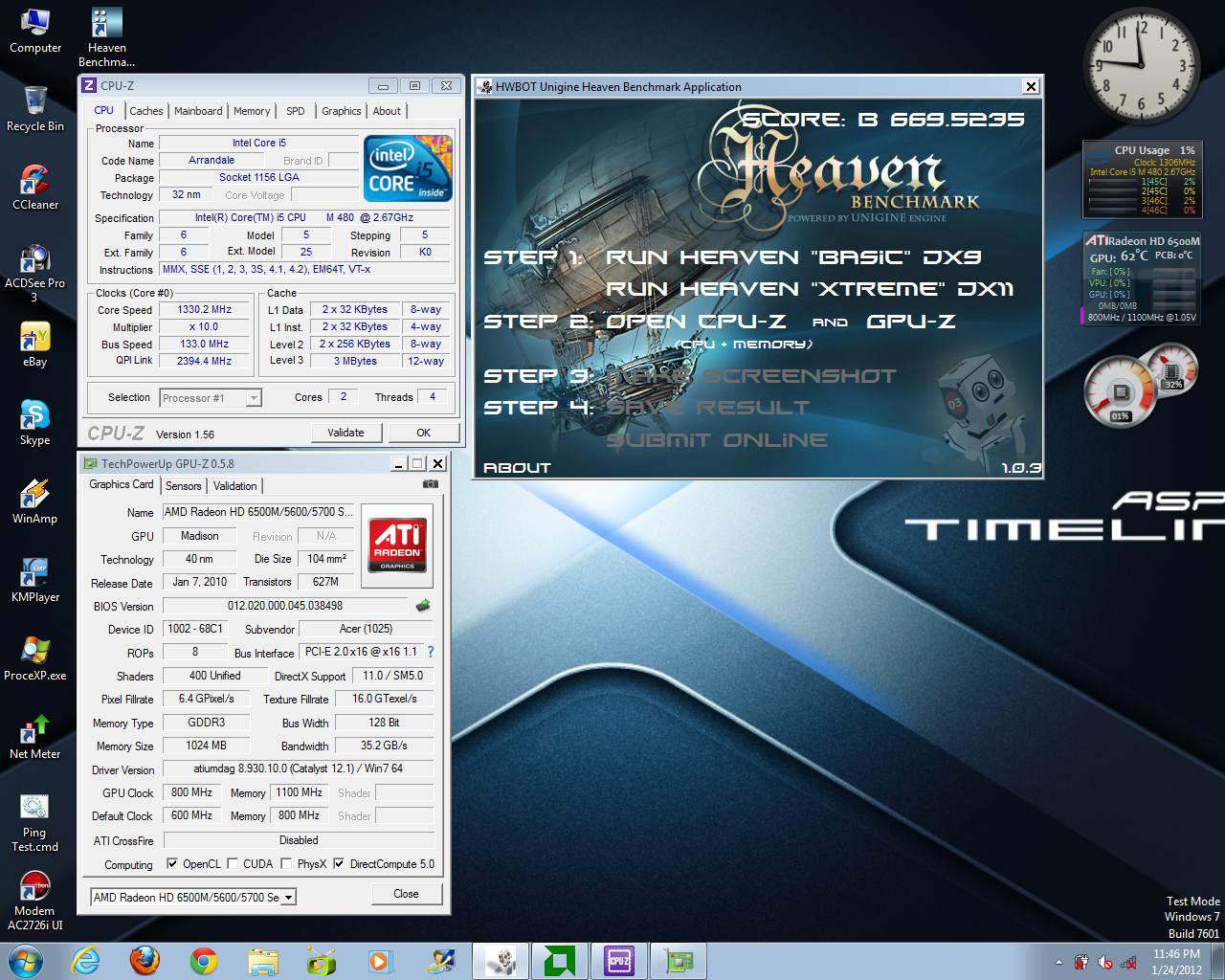Switch to CPU-Z SPD tab
Viewport: 1225px width, 980px height.
point(296,111)
